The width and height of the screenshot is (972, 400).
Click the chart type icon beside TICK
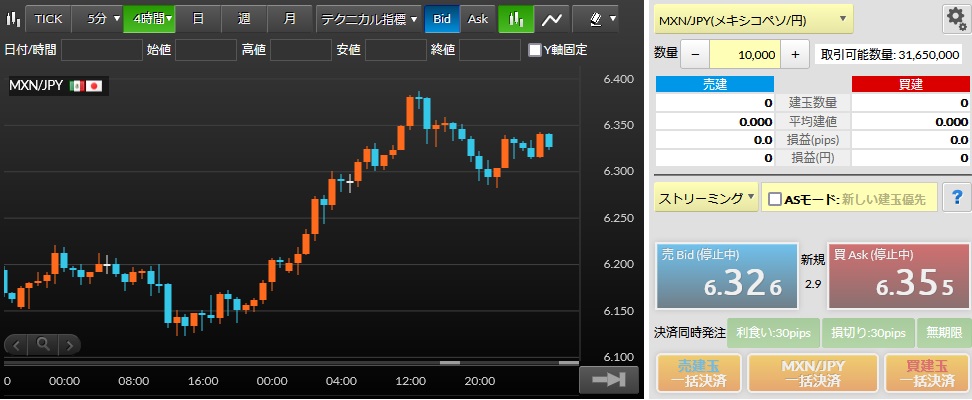[x=12, y=19]
